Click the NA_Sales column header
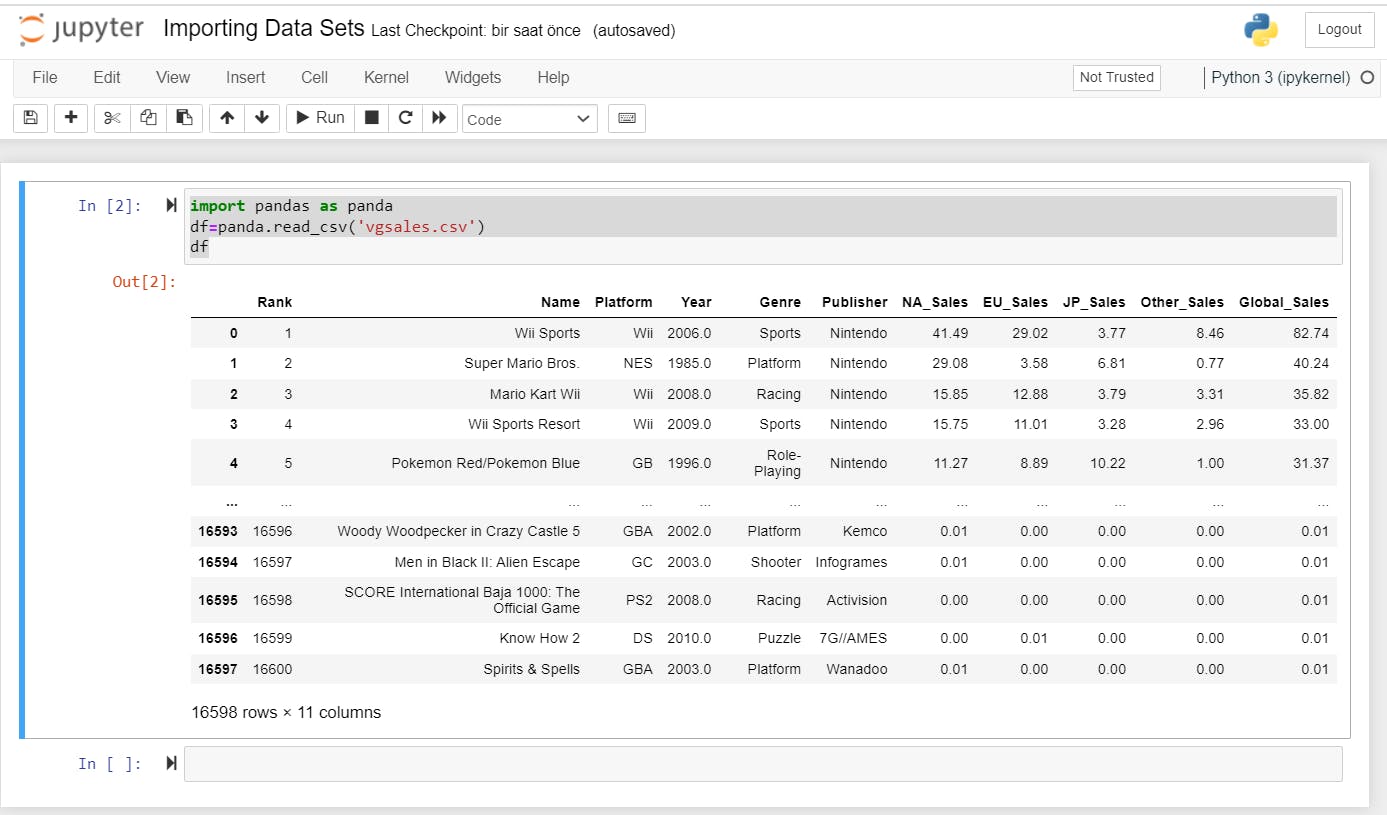 (935, 302)
